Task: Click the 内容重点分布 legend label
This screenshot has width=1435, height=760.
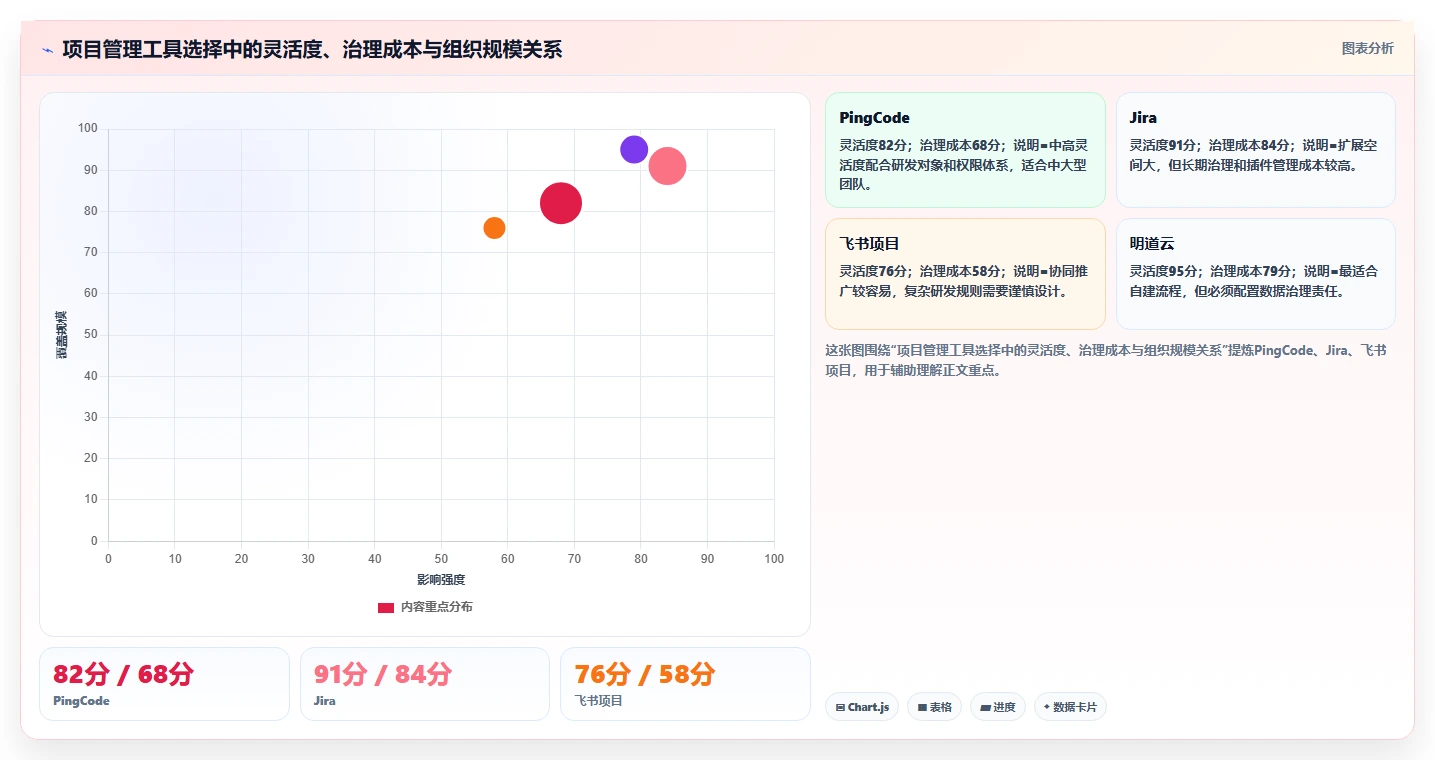Action: pyautogui.click(x=437, y=607)
